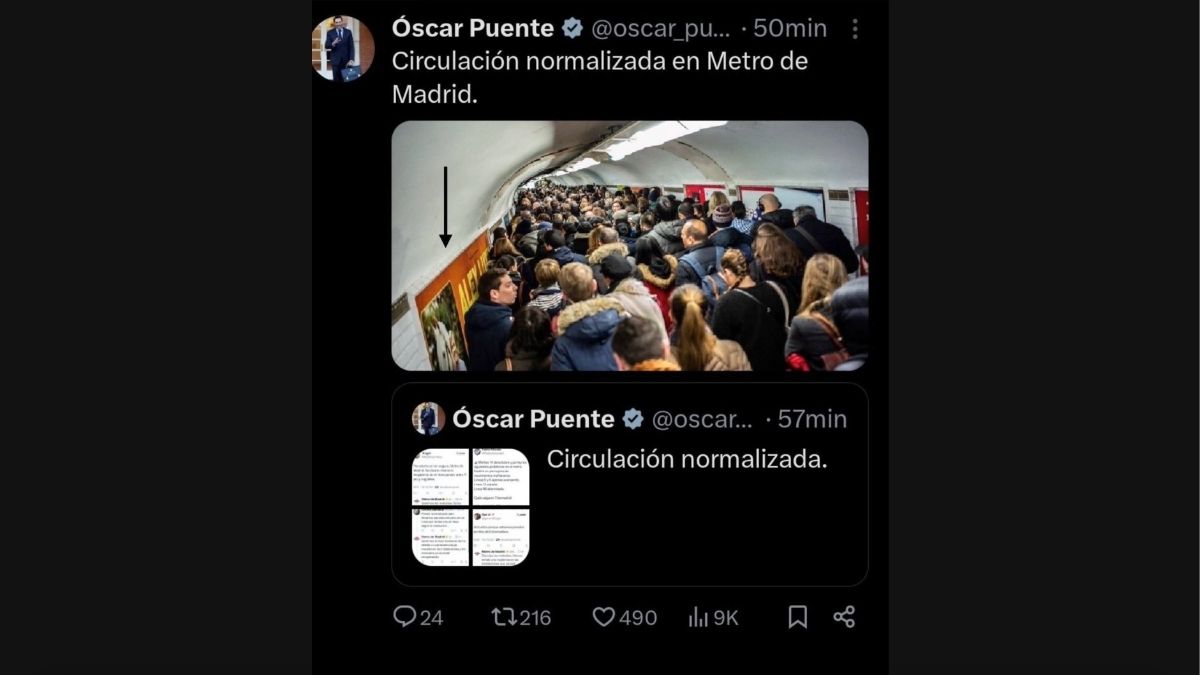Image resolution: width=1200 pixels, height=675 pixels.
Task: Enlarge the crowded metro platform photo
Action: pyautogui.click(x=630, y=246)
